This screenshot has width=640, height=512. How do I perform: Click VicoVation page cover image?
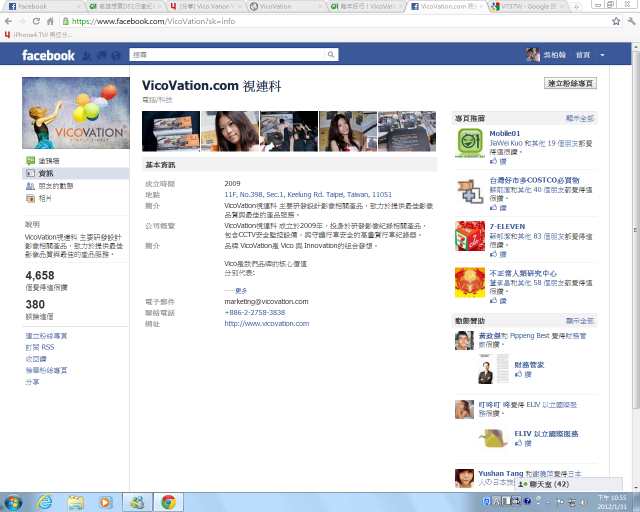pyautogui.click(x=76, y=113)
